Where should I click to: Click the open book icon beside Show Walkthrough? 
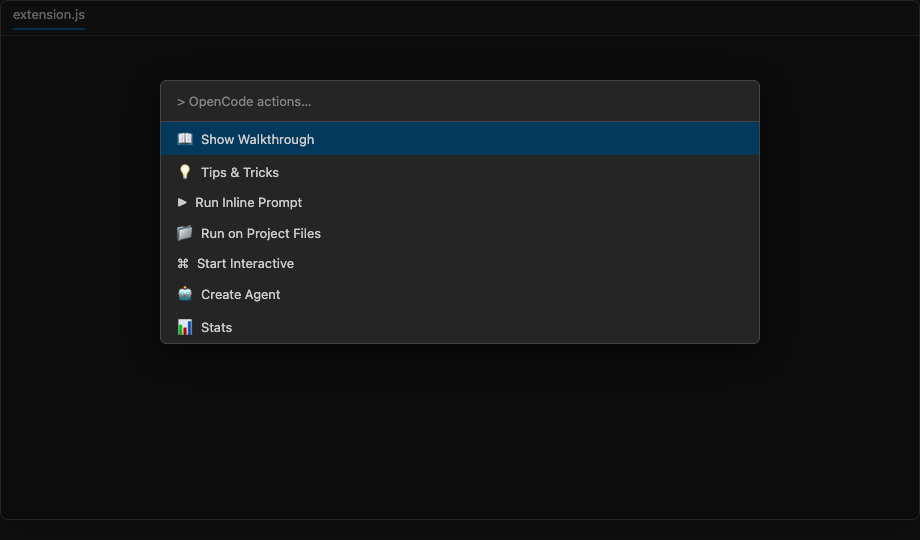coord(185,139)
